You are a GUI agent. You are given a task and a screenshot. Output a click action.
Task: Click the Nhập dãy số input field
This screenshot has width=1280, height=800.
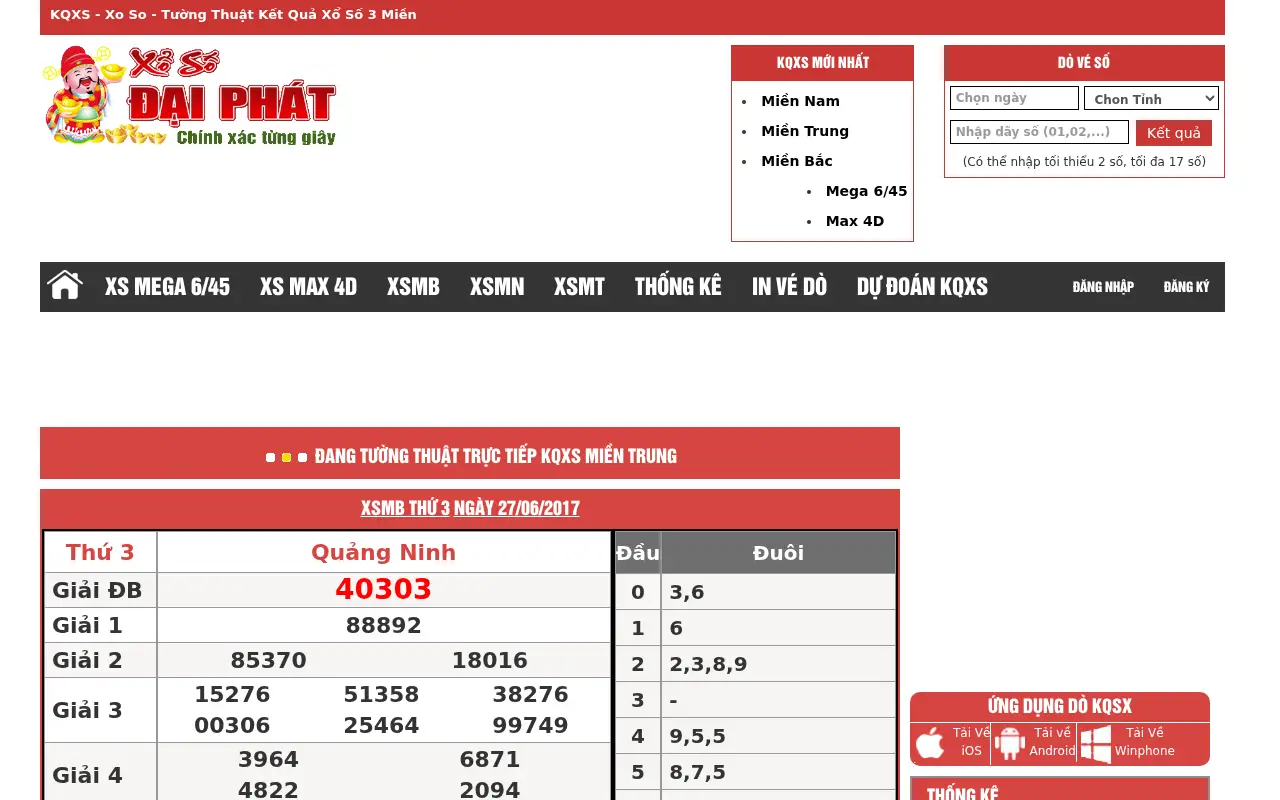point(1039,132)
